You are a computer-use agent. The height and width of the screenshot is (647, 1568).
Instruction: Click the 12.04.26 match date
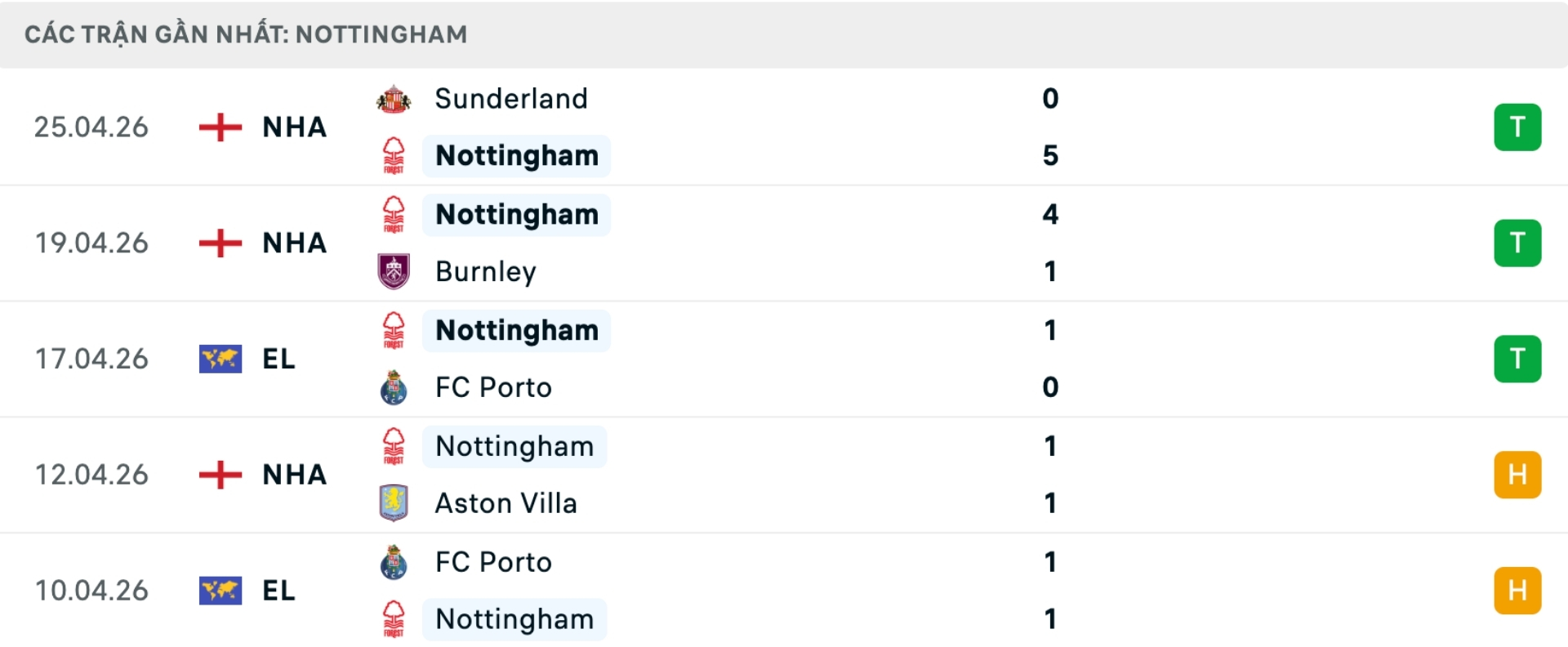(91, 475)
